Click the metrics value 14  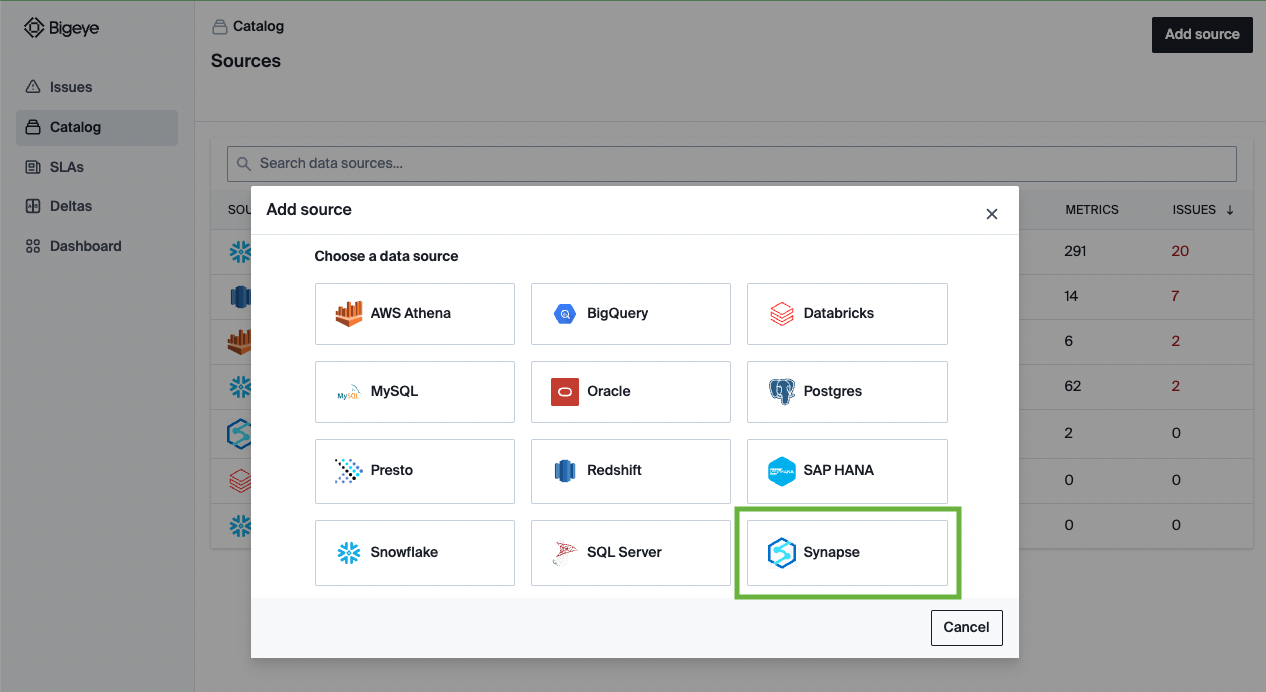[1073, 296]
